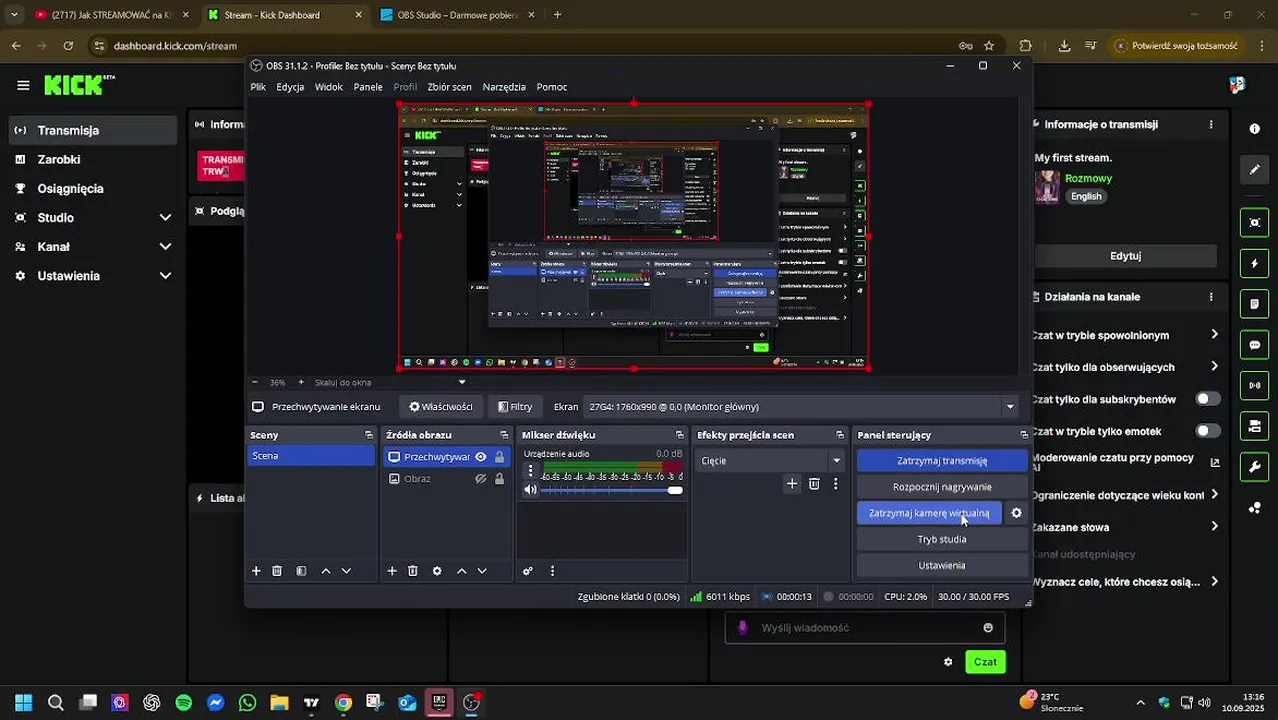
Task: Show the hidden Obraz source
Action: pyautogui.click(x=481, y=479)
